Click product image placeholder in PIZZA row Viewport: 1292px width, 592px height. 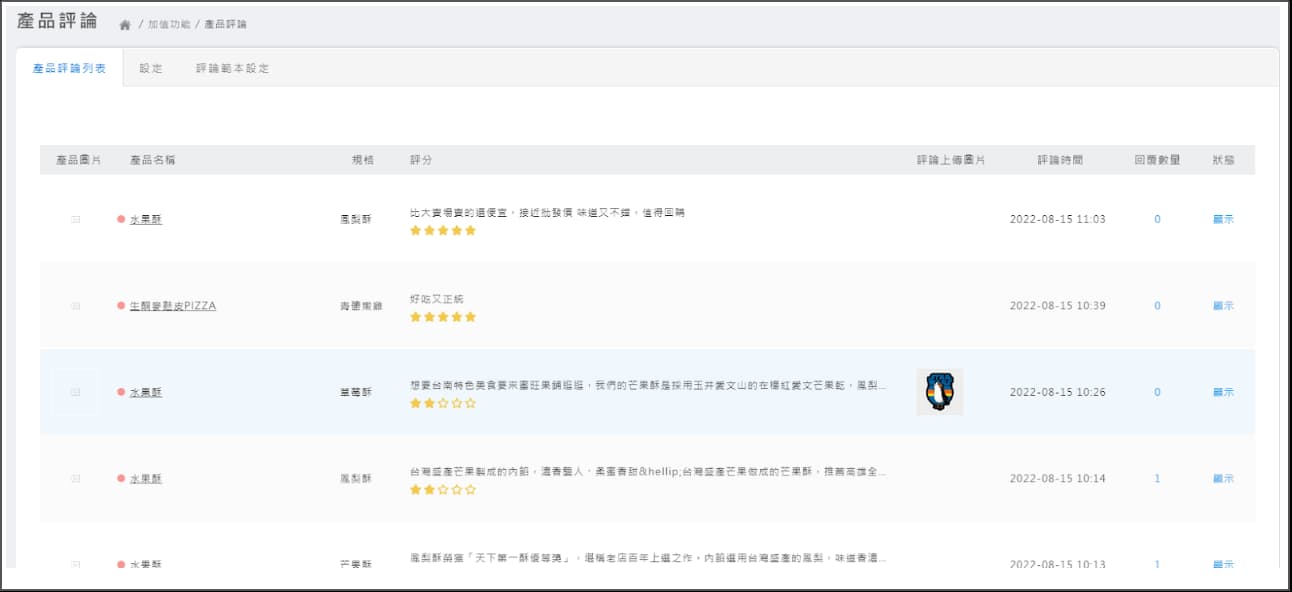pyautogui.click(x=76, y=306)
